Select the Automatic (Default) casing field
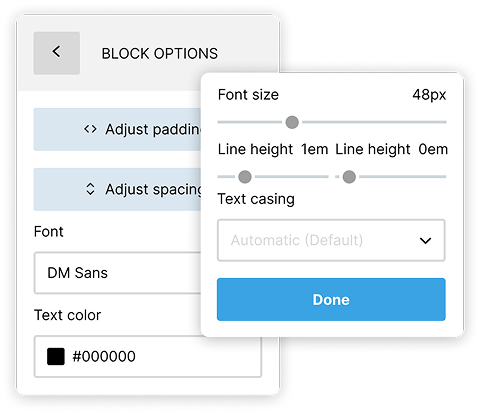The height and width of the screenshot is (413, 480). point(331,240)
